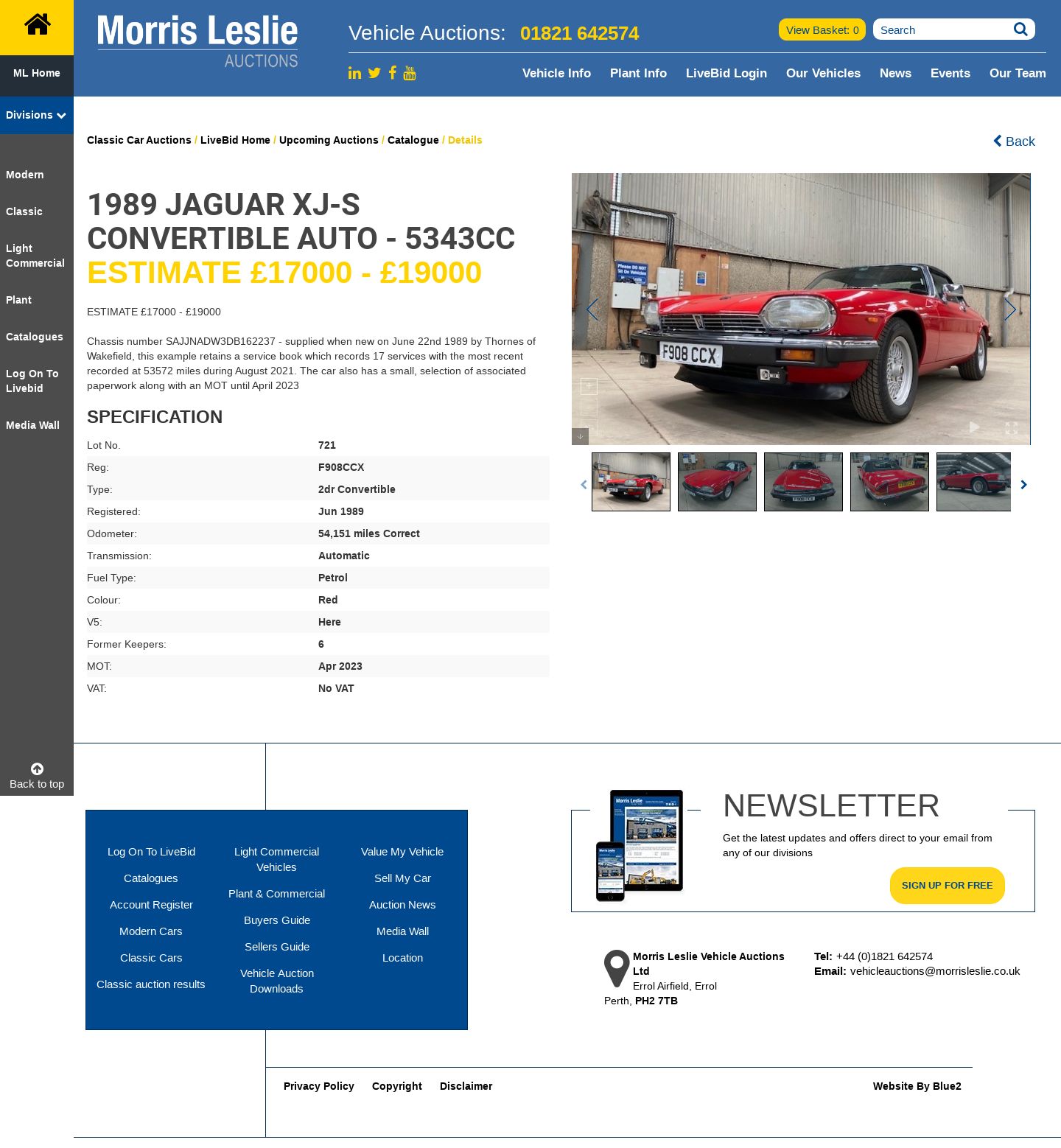Open the Facebook social icon
Viewport: 1061px width, 1148px height.
coord(393,72)
